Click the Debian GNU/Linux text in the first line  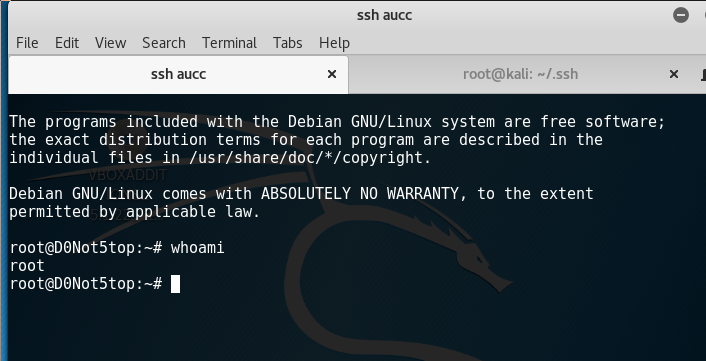pos(360,122)
